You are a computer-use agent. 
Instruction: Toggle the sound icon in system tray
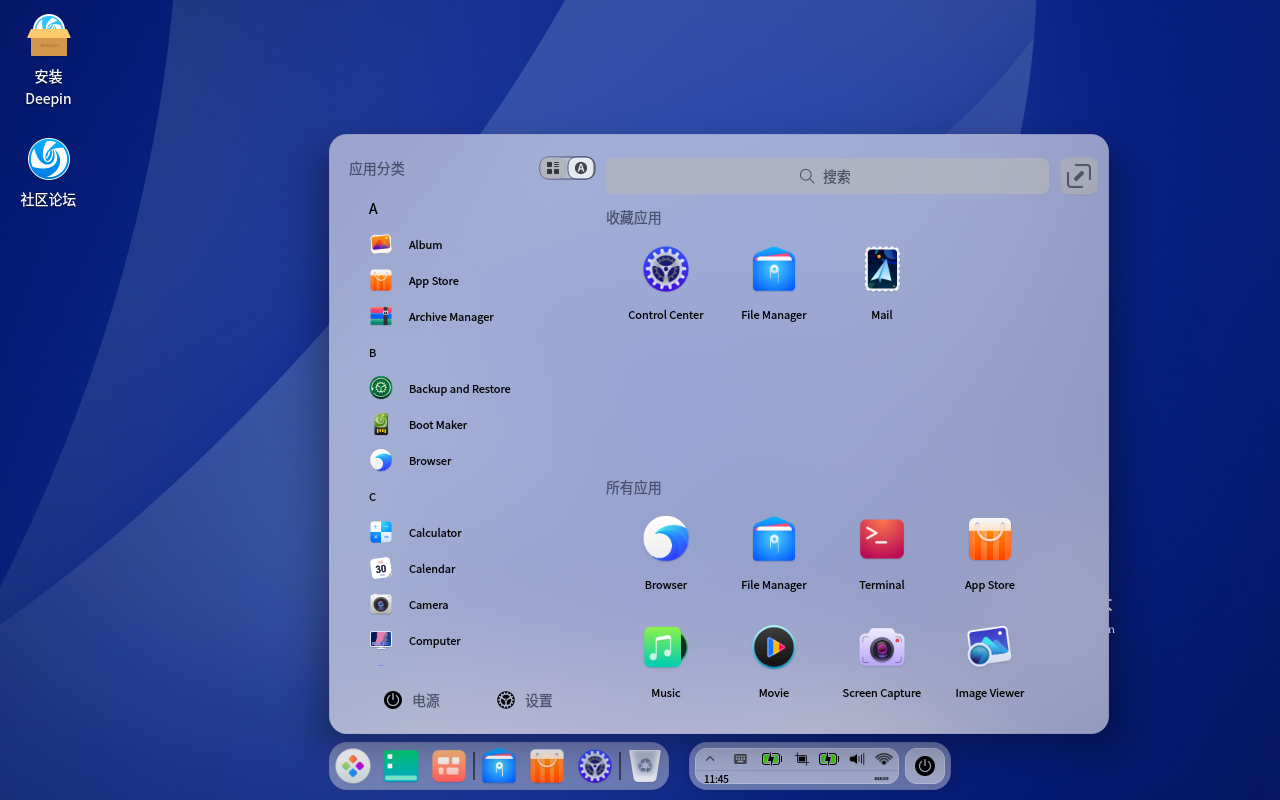tap(856, 758)
